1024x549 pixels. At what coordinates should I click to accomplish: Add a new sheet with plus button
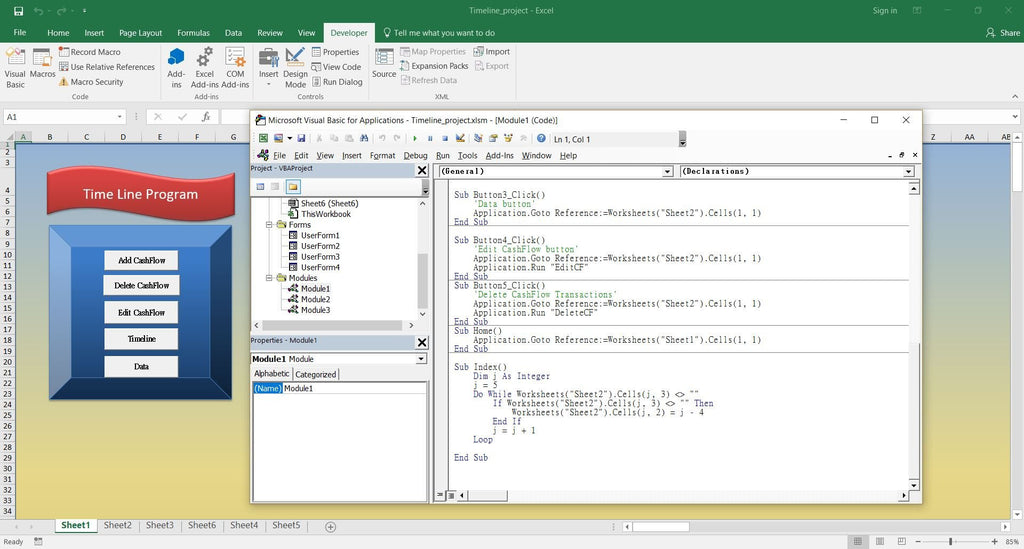[x=330, y=527]
